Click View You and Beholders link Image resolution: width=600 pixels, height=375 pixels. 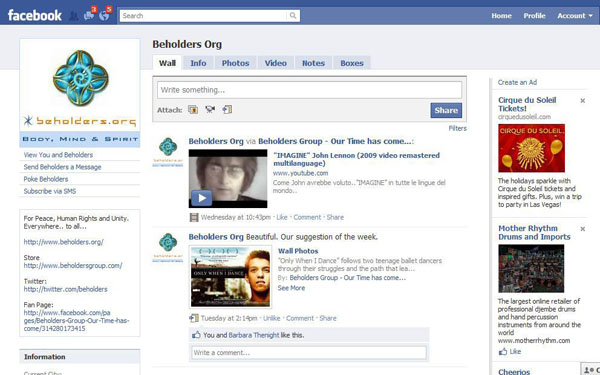[x=58, y=155]
